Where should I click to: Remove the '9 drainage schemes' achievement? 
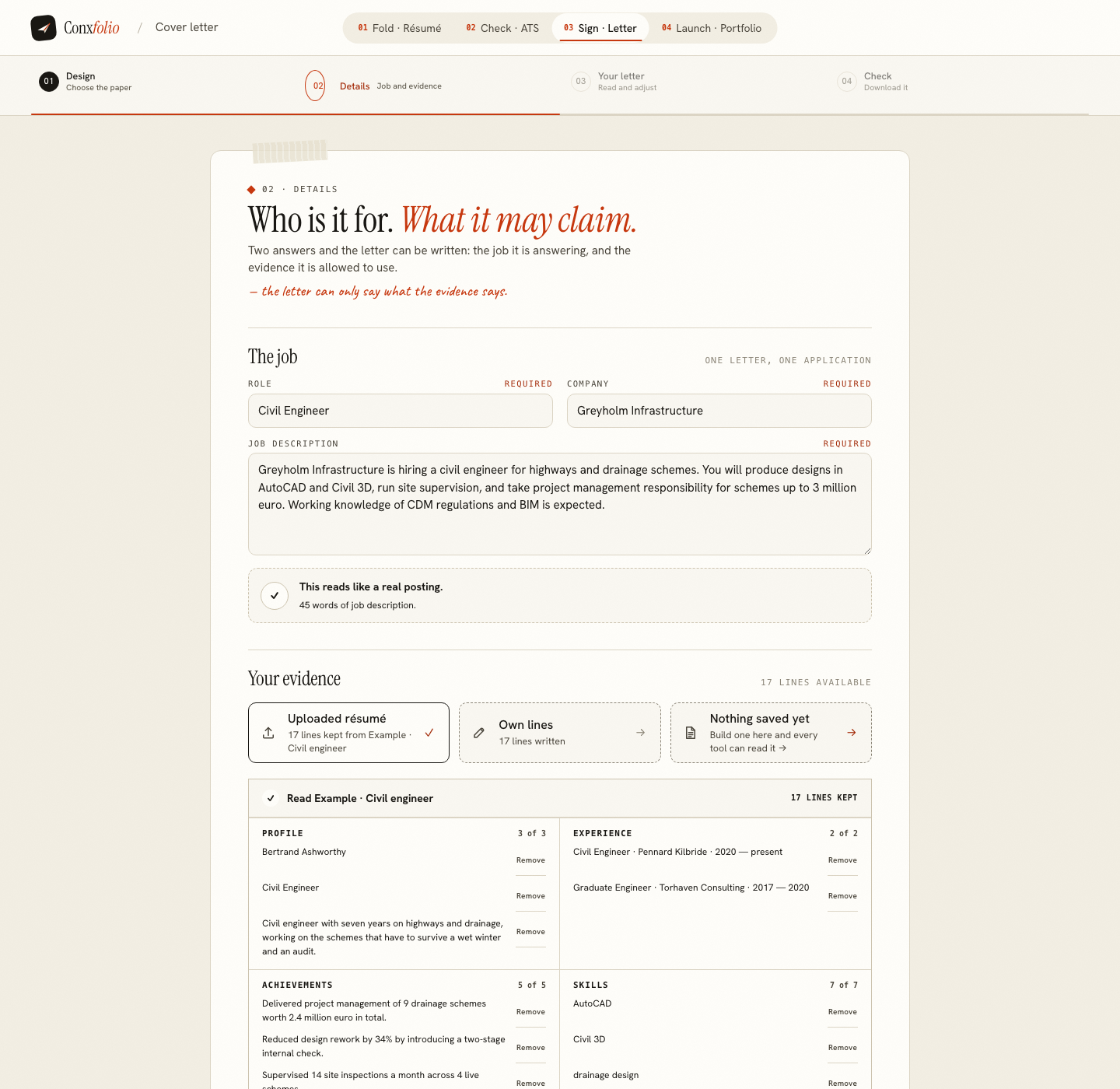[530, 1012]
